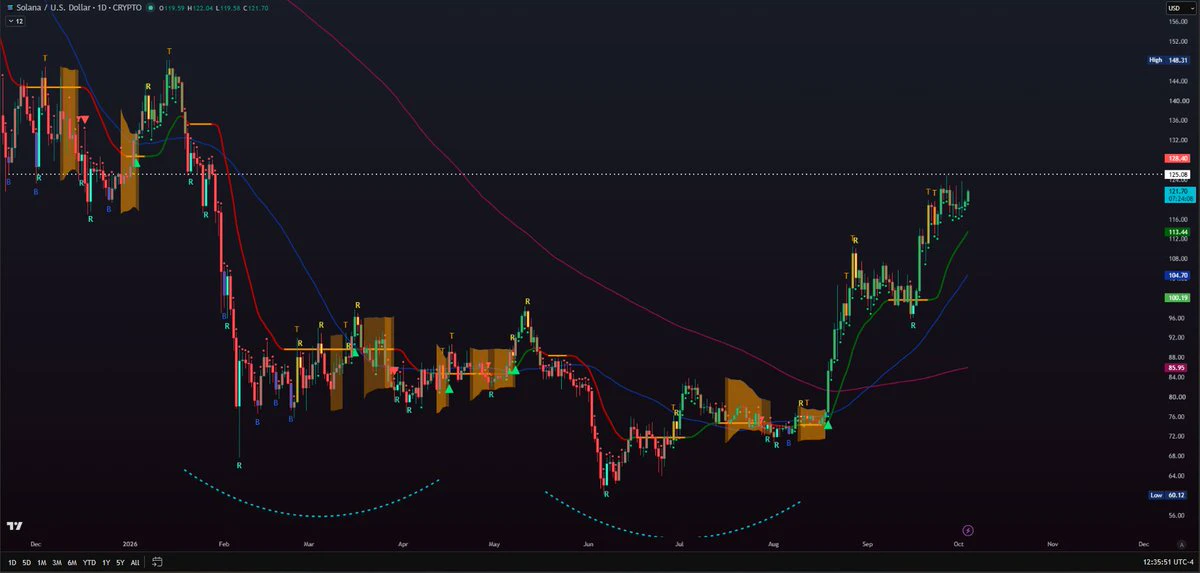Set range to All
This screenshot has width=1200, height=573.
click(x=135, y=562)
